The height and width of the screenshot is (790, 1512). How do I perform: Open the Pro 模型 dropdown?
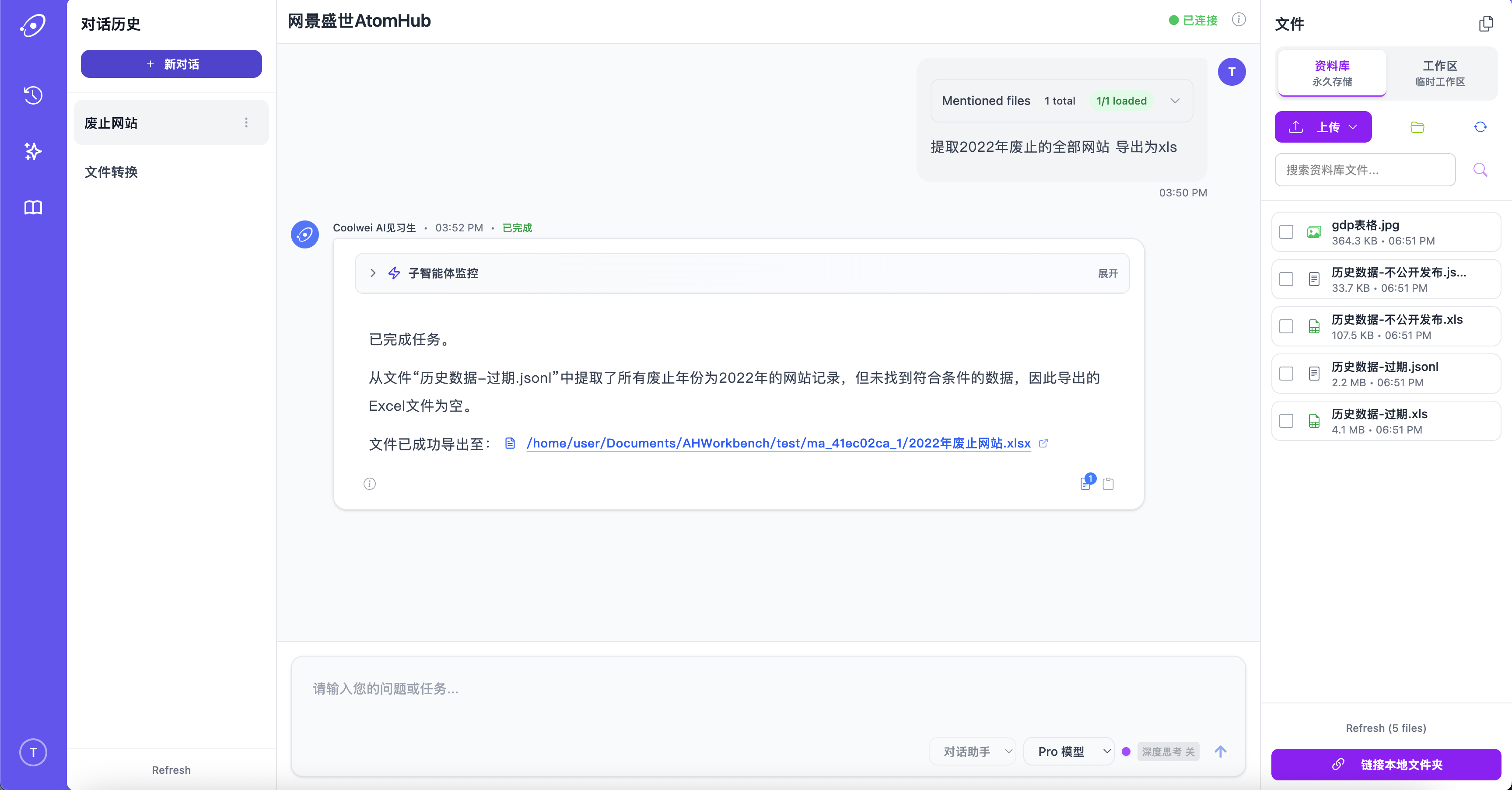(1069, 751)
